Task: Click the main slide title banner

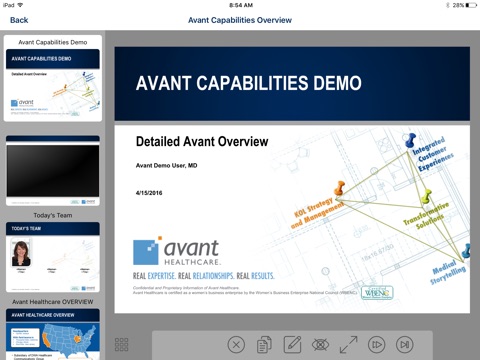Action: (292, 84)
